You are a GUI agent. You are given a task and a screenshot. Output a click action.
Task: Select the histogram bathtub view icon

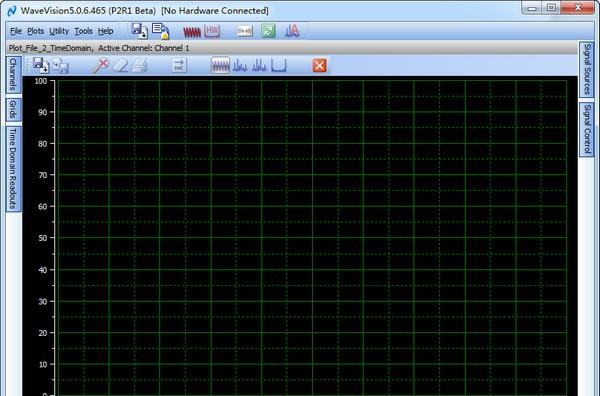[279, 65]
